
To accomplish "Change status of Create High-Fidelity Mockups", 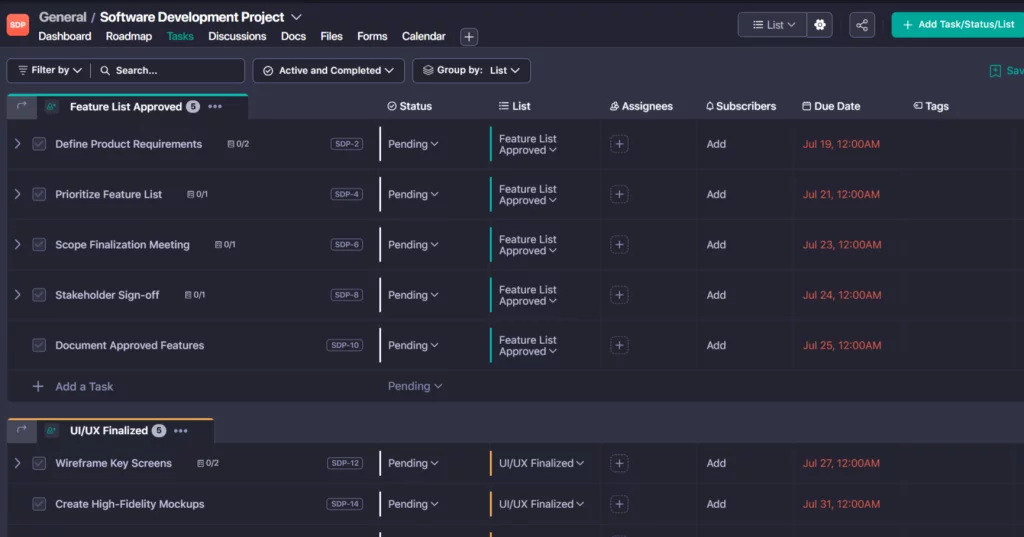I will (x=413, y=504).
